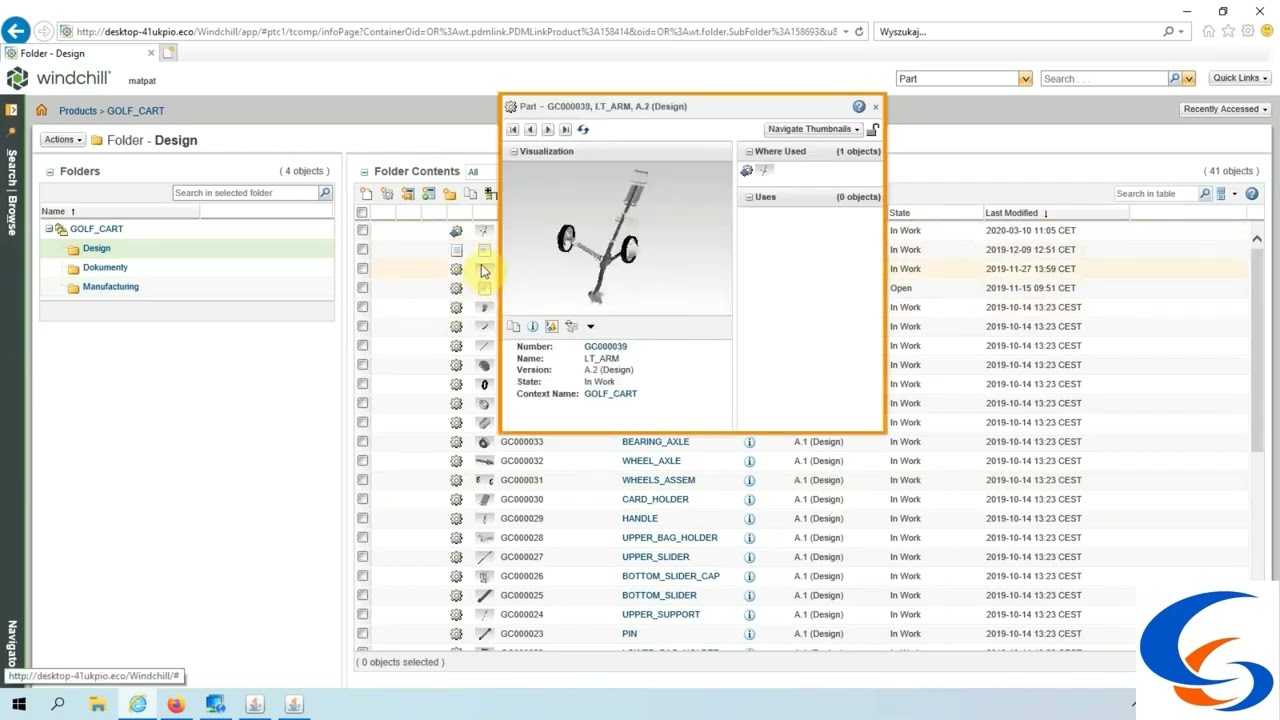Go to next thumbnail in Part popup
Screen dimensions: 1280x720
548,129
